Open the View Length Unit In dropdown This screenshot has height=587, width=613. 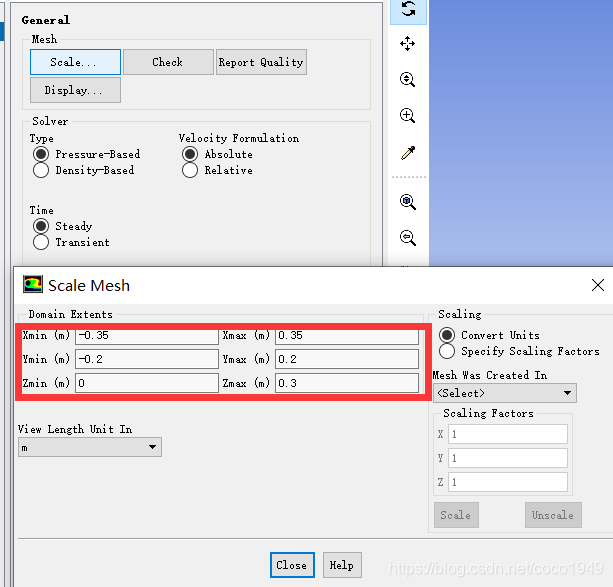90,447
